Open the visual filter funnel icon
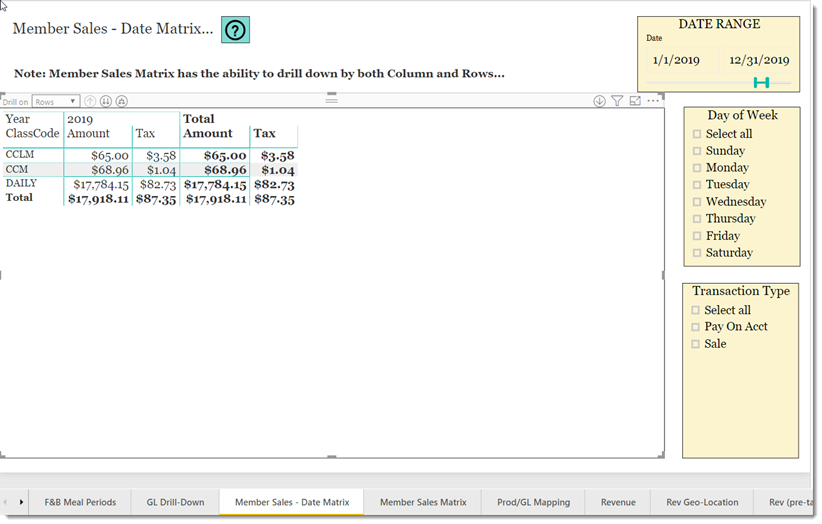 click(x=617, y=101)
